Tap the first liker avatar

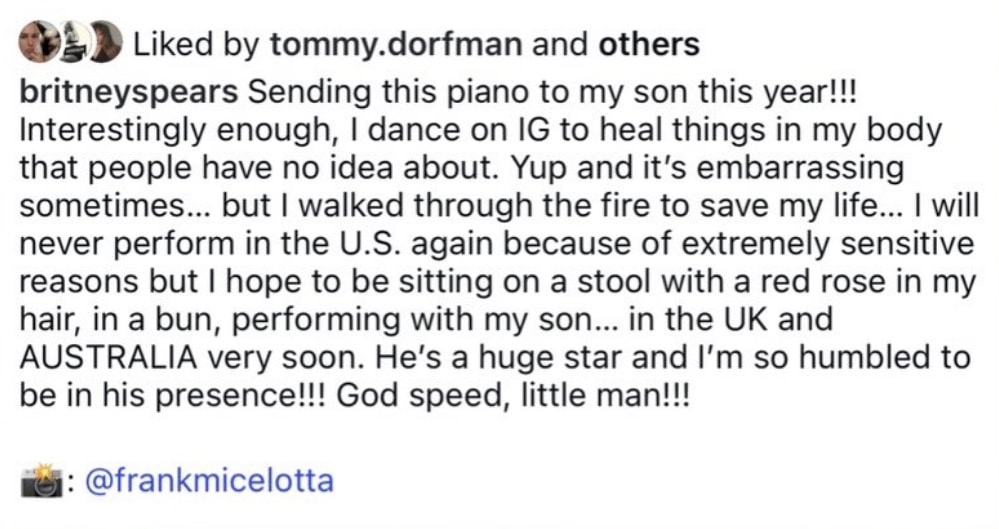pos(39,41)
